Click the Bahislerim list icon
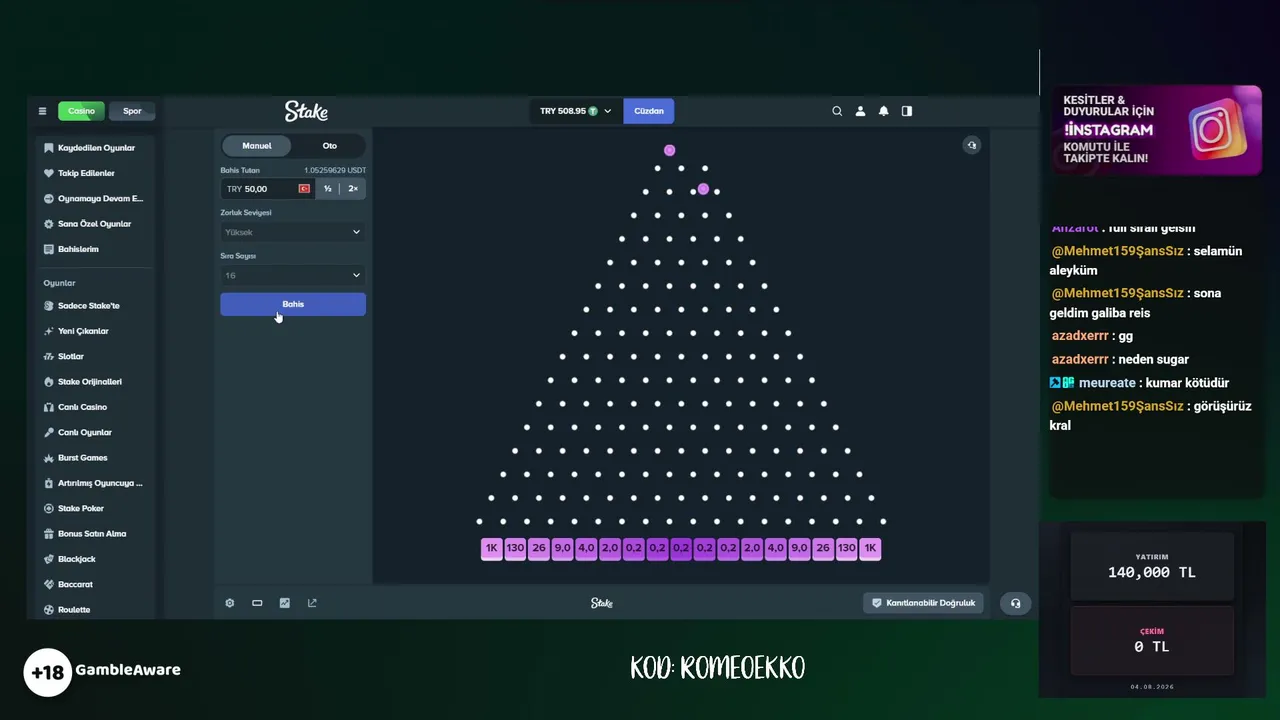The height and width of the screenshot is (720, 1280). click(48, 249)
